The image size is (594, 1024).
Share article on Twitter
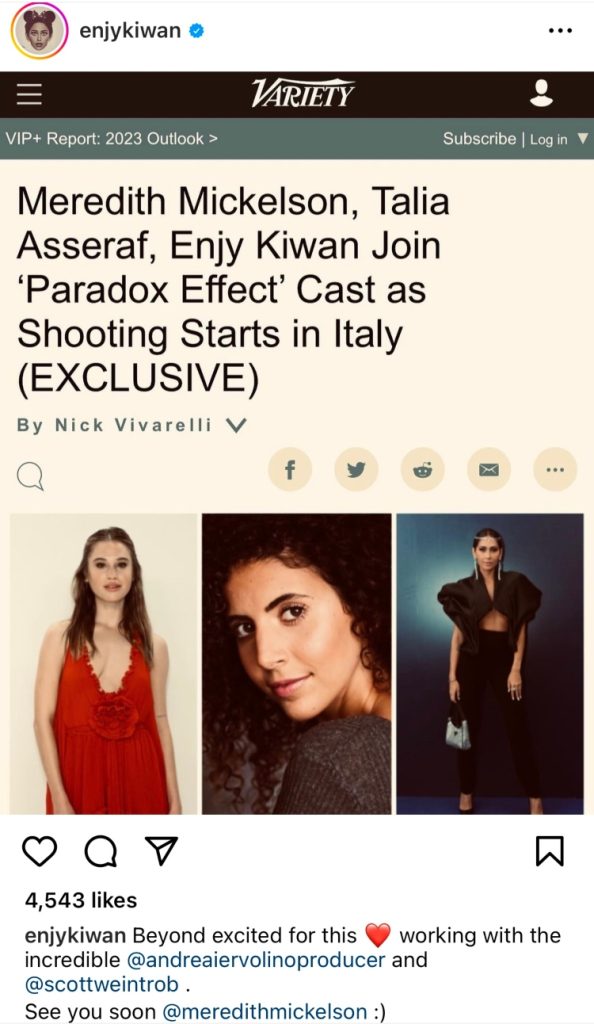[356, 469]
